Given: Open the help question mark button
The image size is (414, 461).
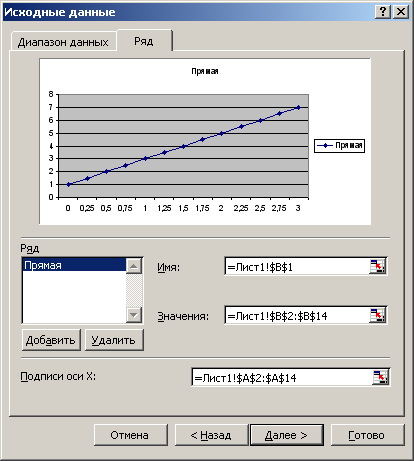Looking at the screenshot, I should click(383, 12).
